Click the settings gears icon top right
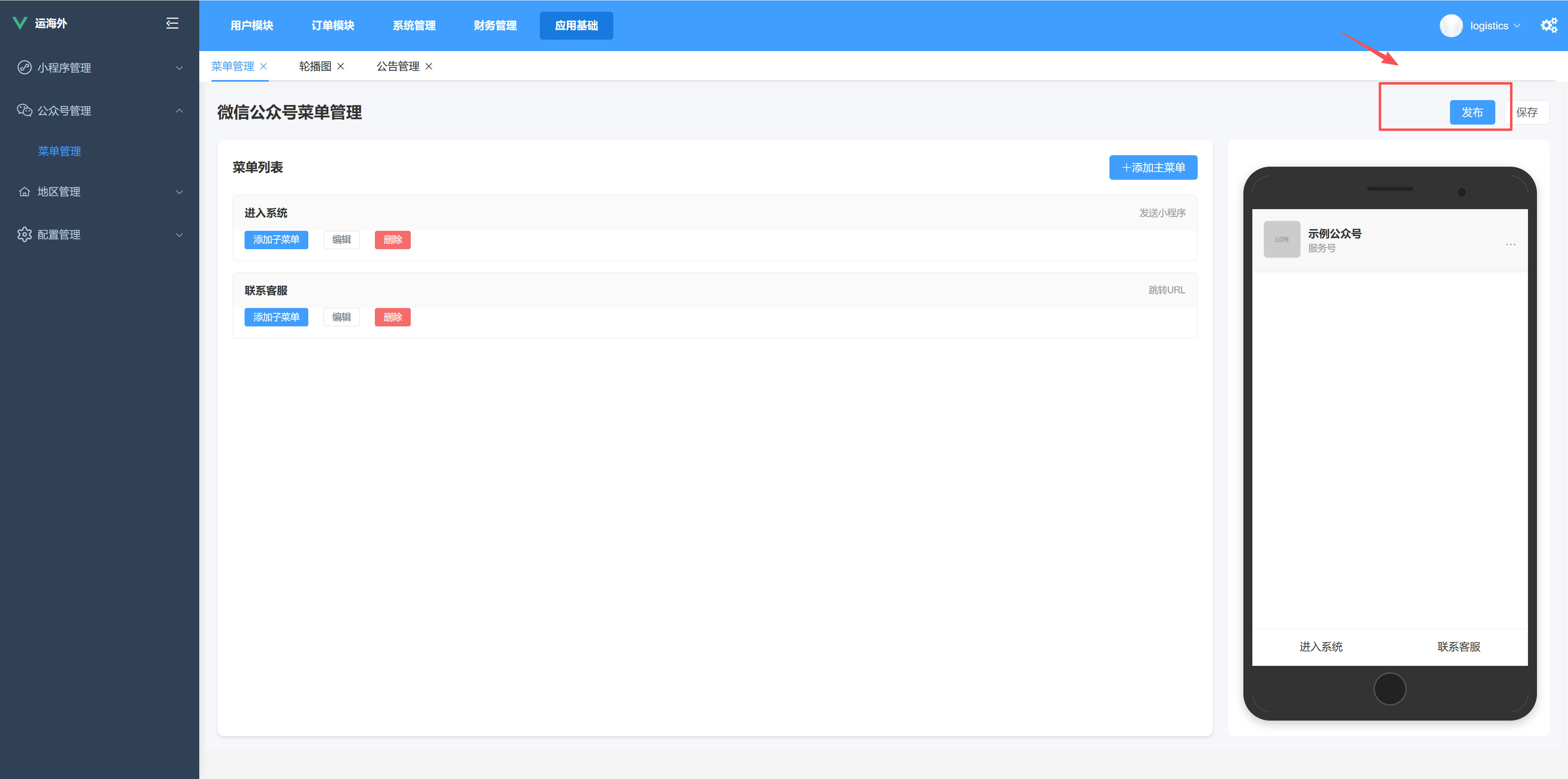Screen dimensions: 1568x779 coord(1548,26)
